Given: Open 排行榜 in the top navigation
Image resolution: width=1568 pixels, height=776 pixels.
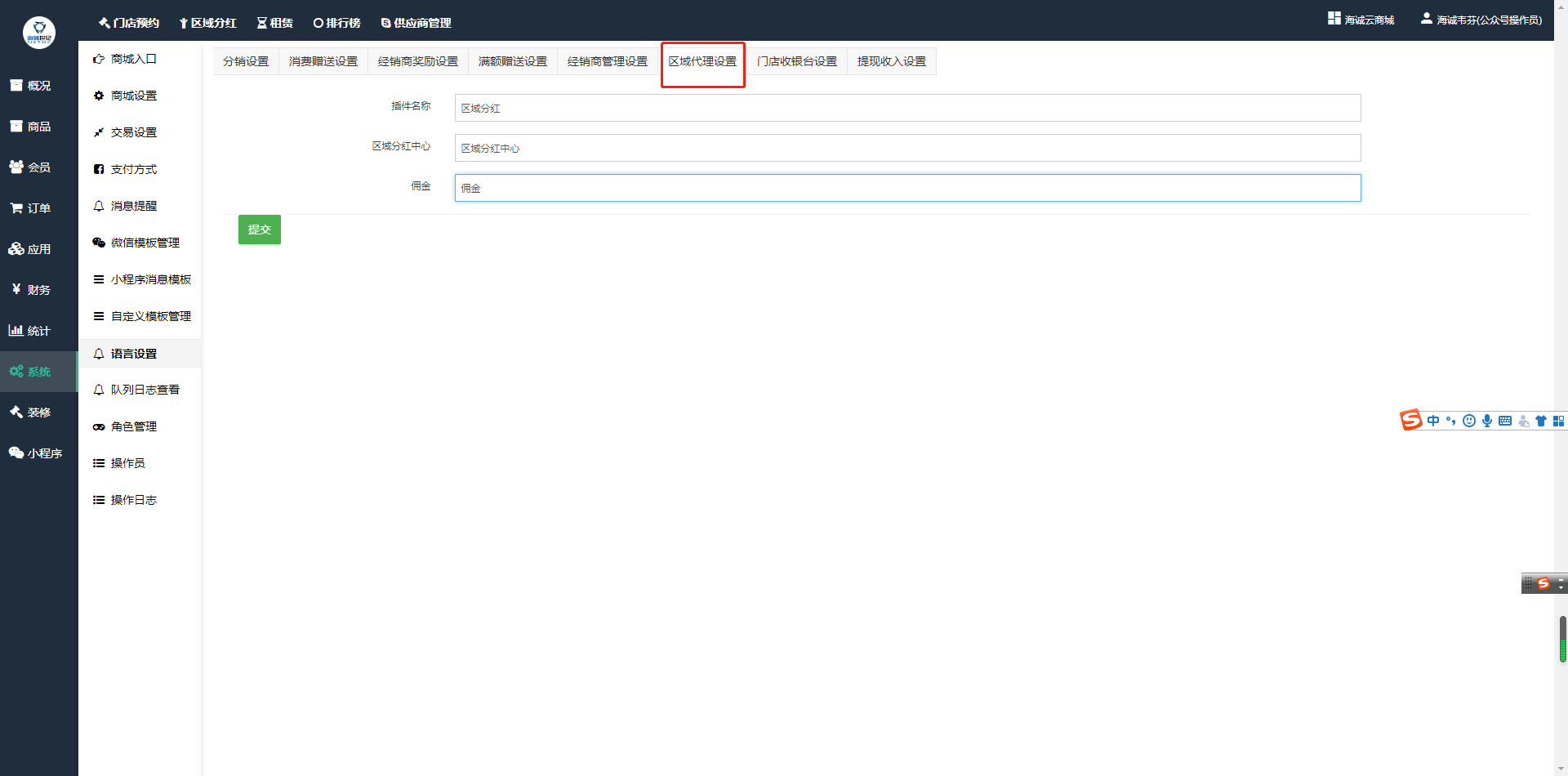Looking at the screenshot, I should (x=336, y=23).
